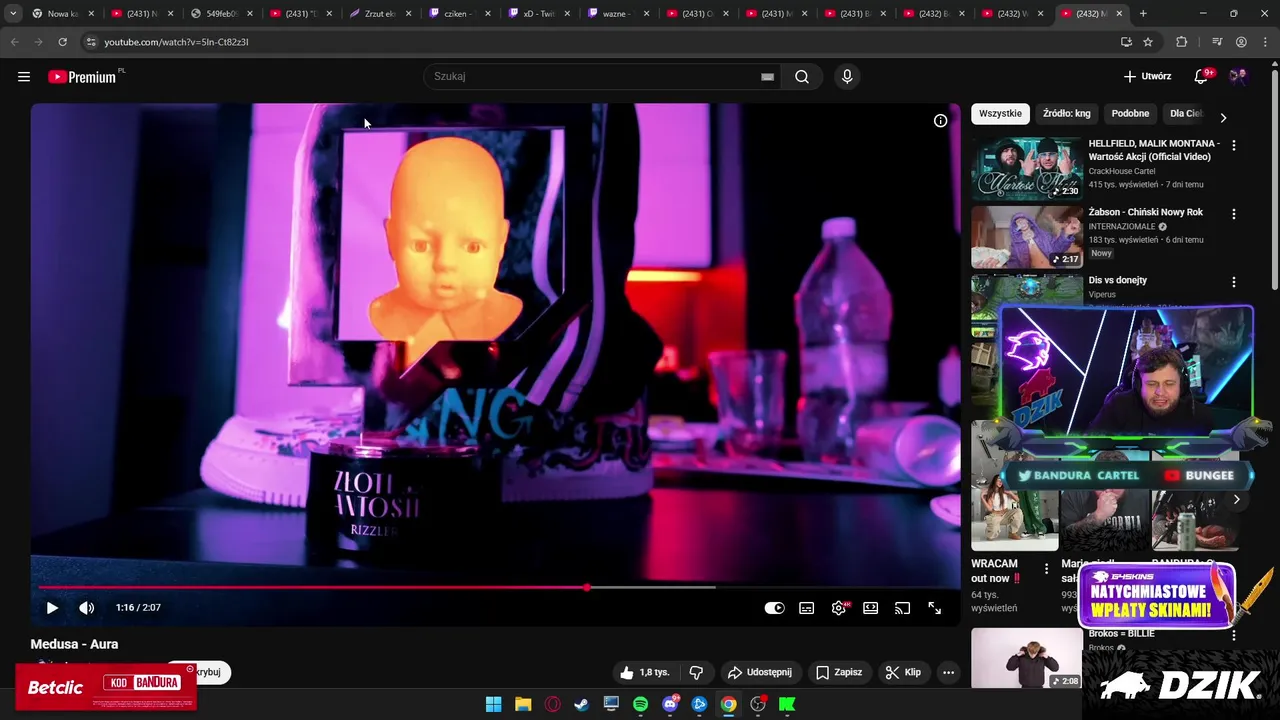The height and width of the screenshot is (720, 1280).
Task: Open Discord from the taskbar
Action: [x=670, y=704]
